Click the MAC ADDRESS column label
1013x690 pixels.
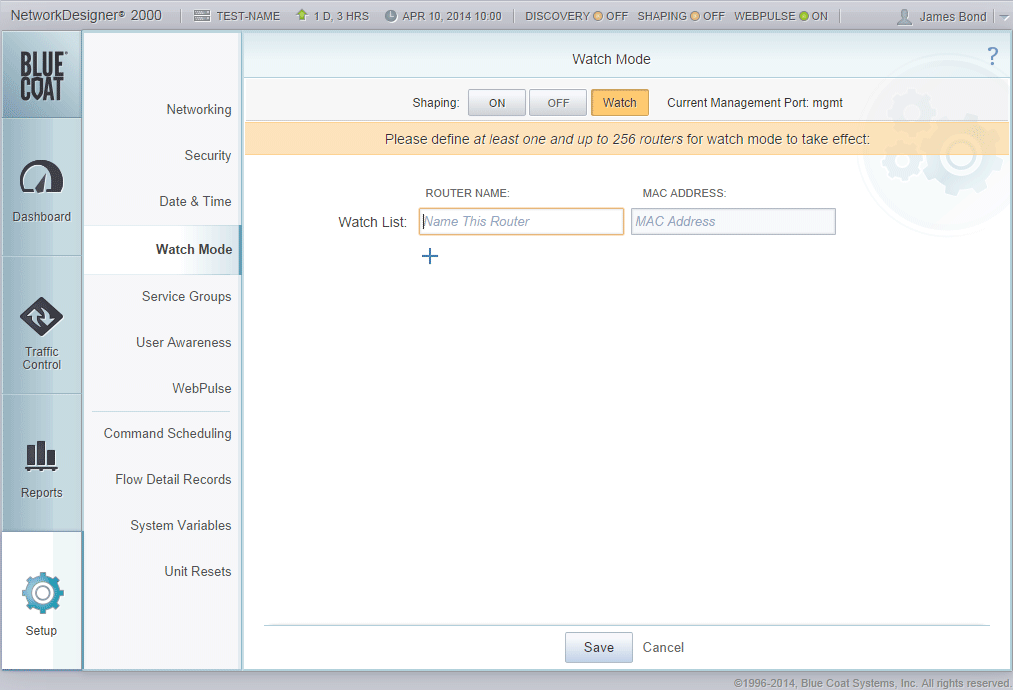[x=684, y=193]
